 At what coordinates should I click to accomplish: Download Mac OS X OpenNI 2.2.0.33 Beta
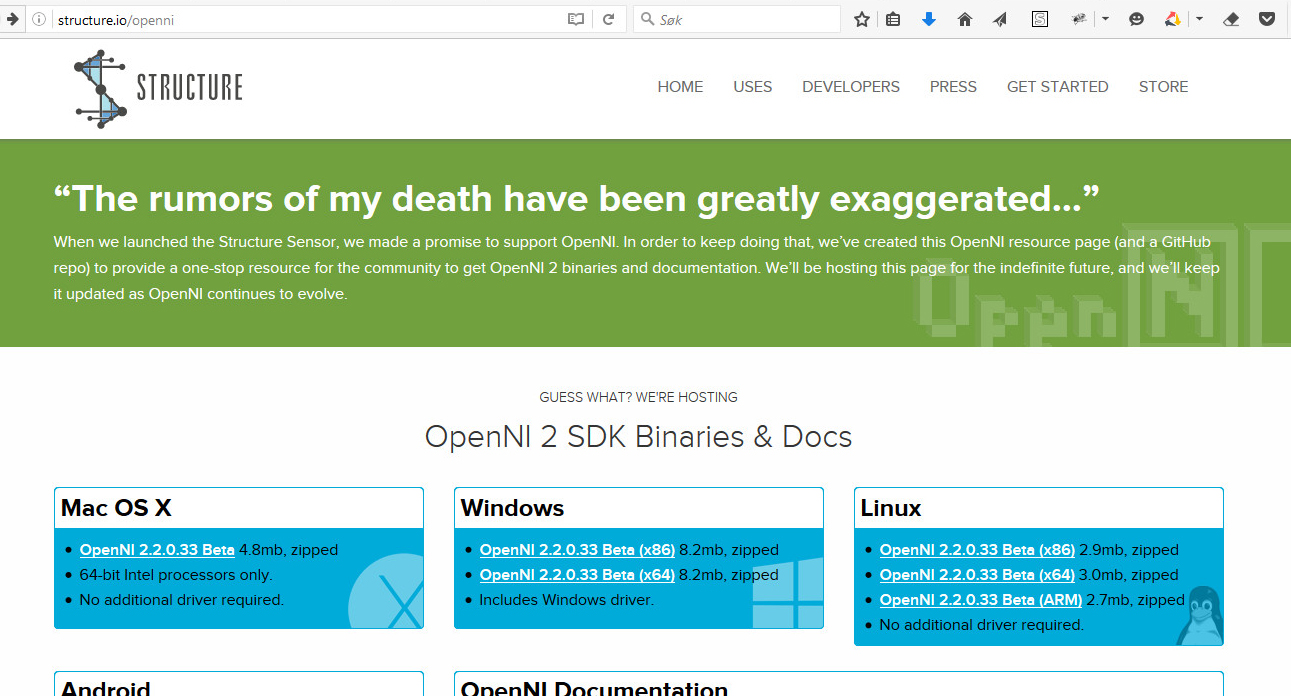(157, 550)
